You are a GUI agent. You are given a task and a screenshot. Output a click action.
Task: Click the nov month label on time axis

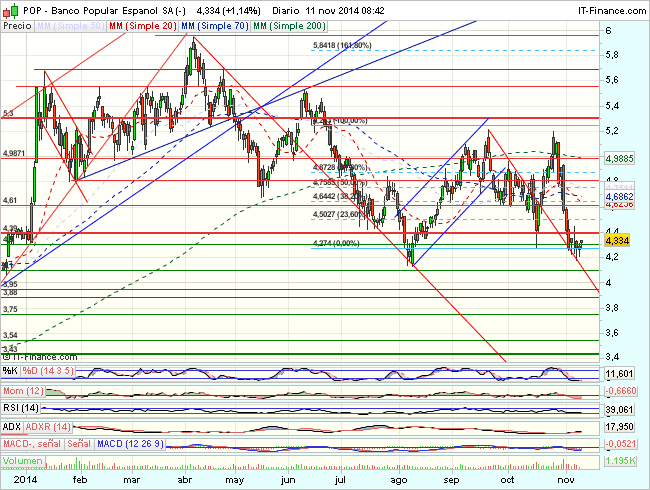566,480
